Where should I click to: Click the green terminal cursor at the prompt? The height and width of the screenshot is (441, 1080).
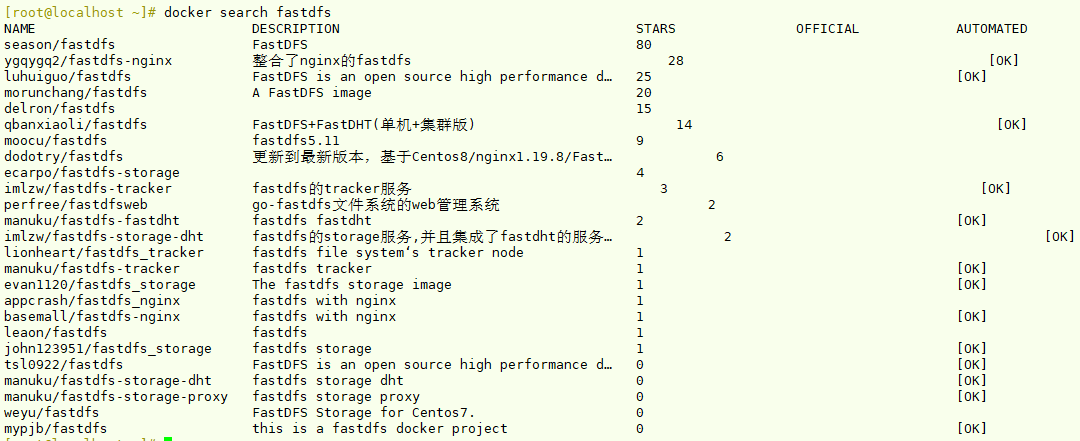[168, 439]
